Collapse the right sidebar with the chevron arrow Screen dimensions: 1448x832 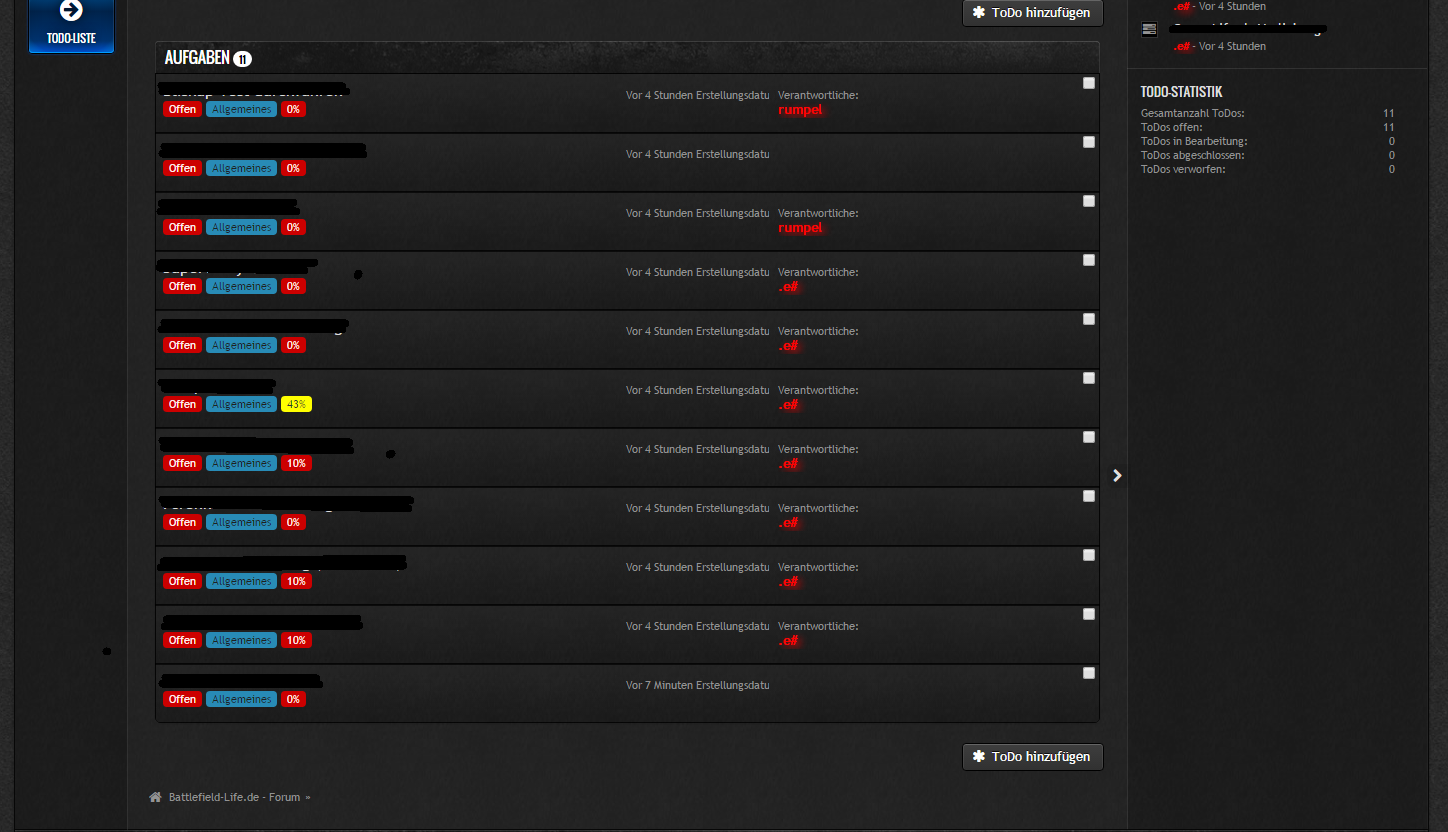click(1117, 475)
